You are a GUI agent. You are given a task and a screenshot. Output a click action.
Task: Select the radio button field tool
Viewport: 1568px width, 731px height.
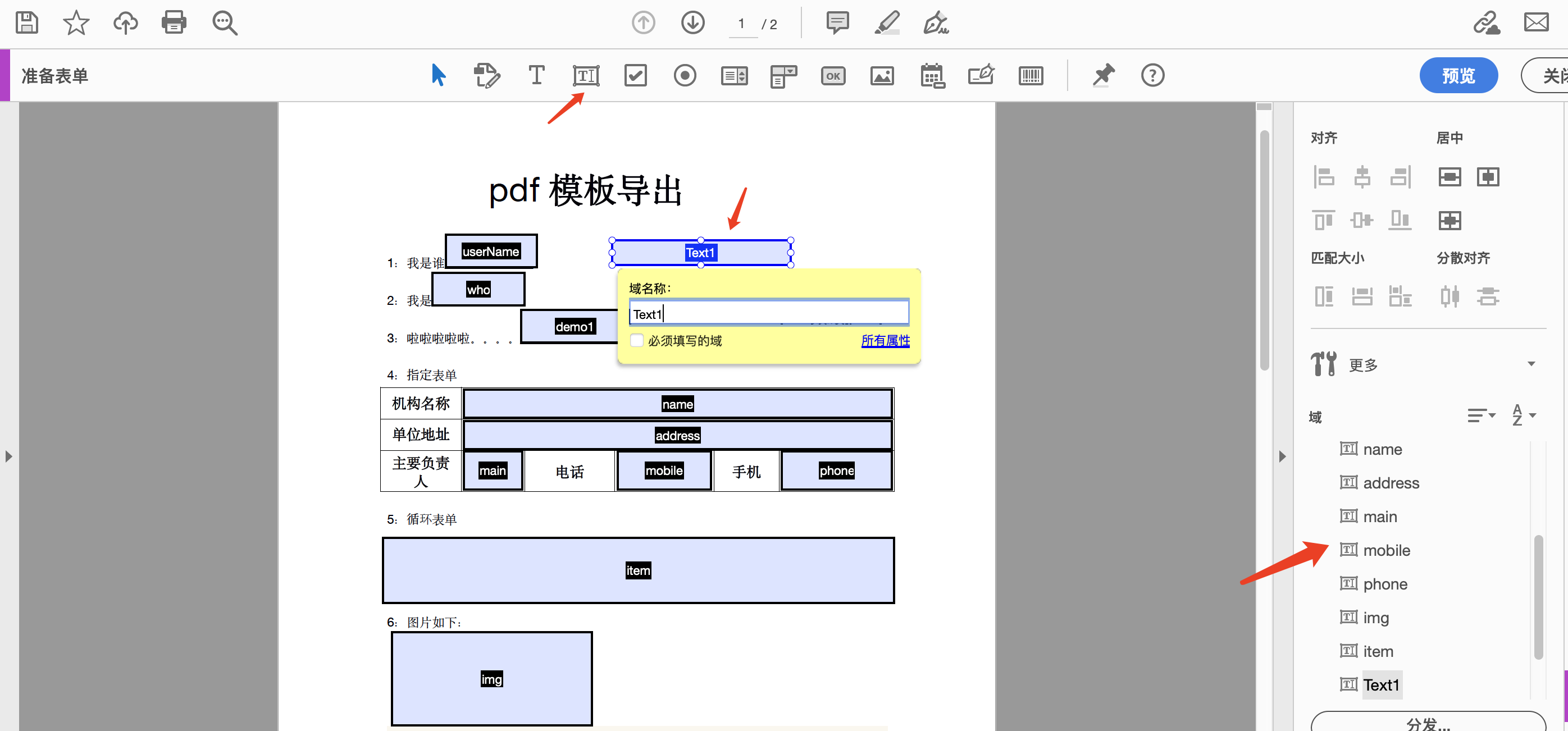click(x=685, y=75)
